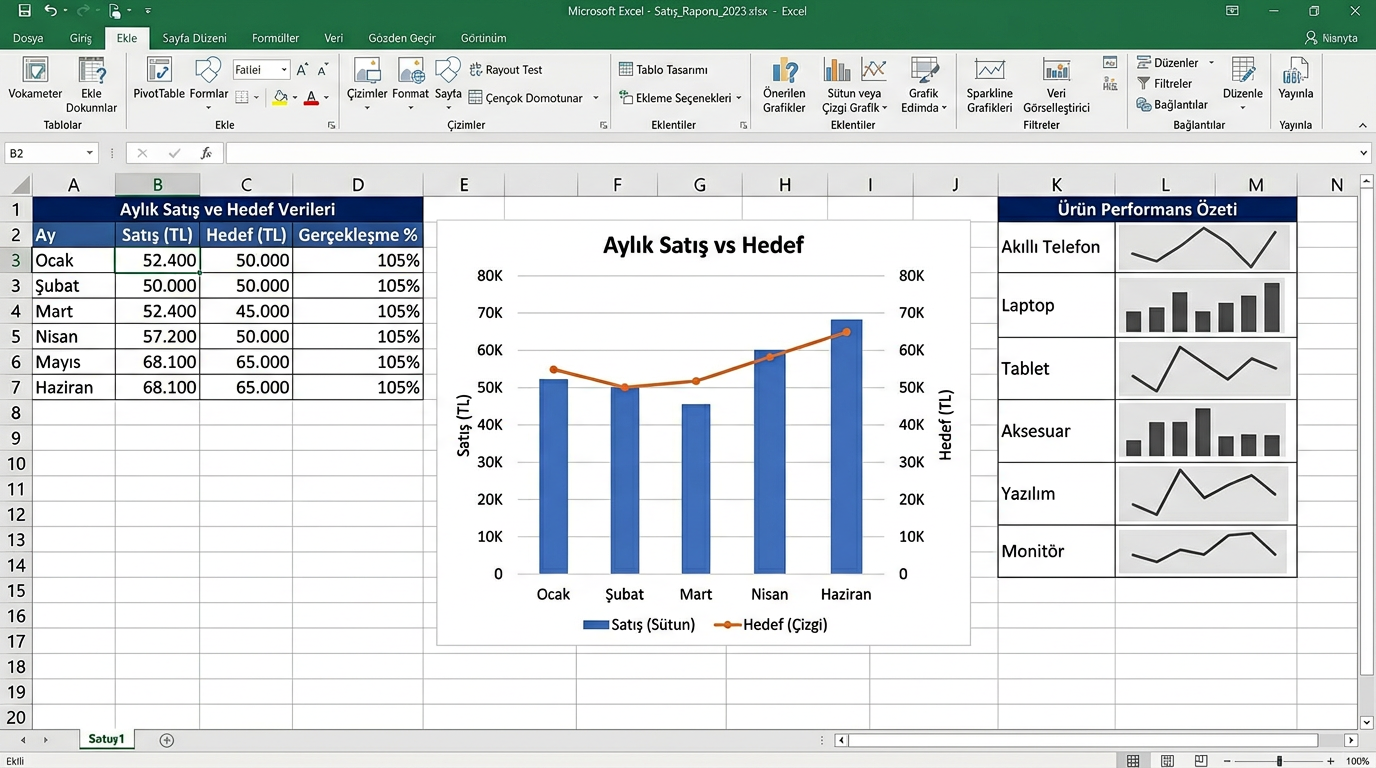Image resolution: width=1376 pixels, height=768 pixels.
Task: Add a new sheet with plus button
Action: pyautogui.click(x=167, y=740)
